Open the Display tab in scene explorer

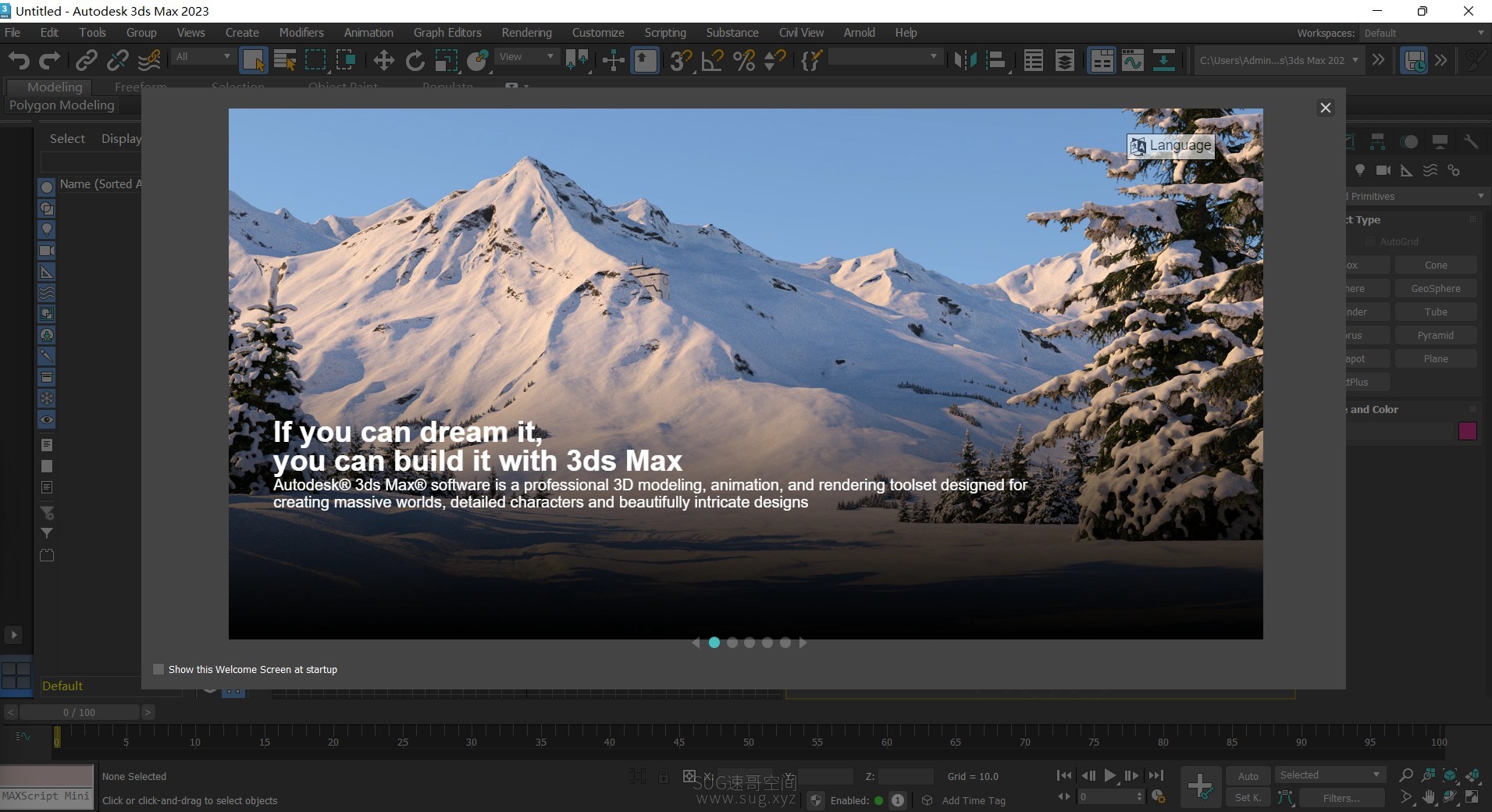(121, 138)
